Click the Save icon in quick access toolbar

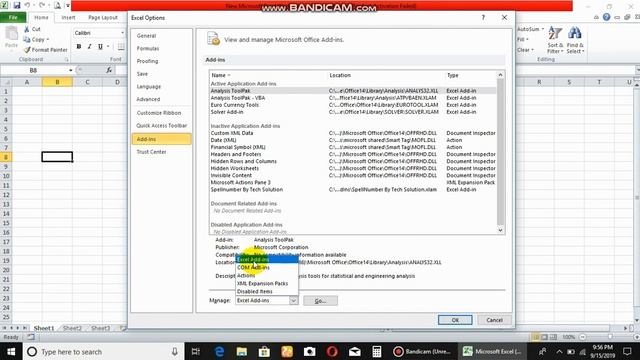coord(17,5)
